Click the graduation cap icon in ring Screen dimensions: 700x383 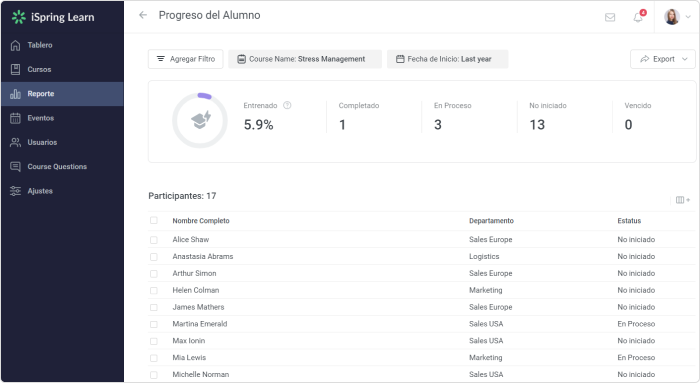(201, 120)
